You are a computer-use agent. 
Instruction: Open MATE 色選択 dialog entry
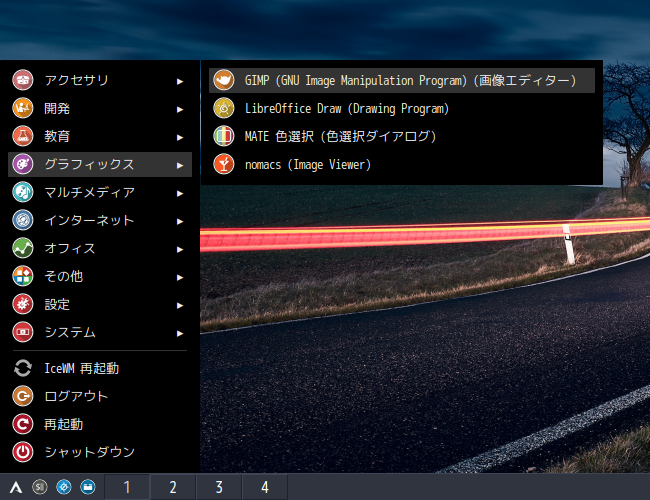pos(402,136)
